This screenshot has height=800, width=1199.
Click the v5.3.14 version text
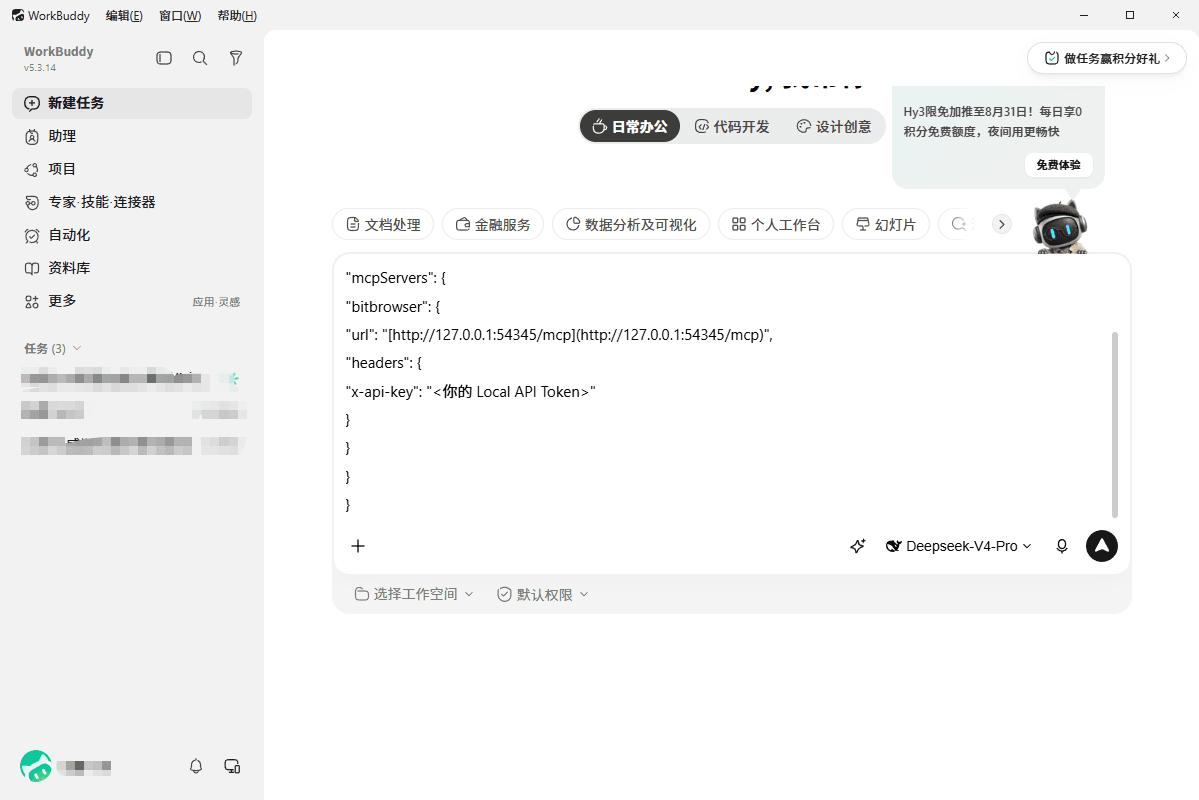click(x=40, y=68)
